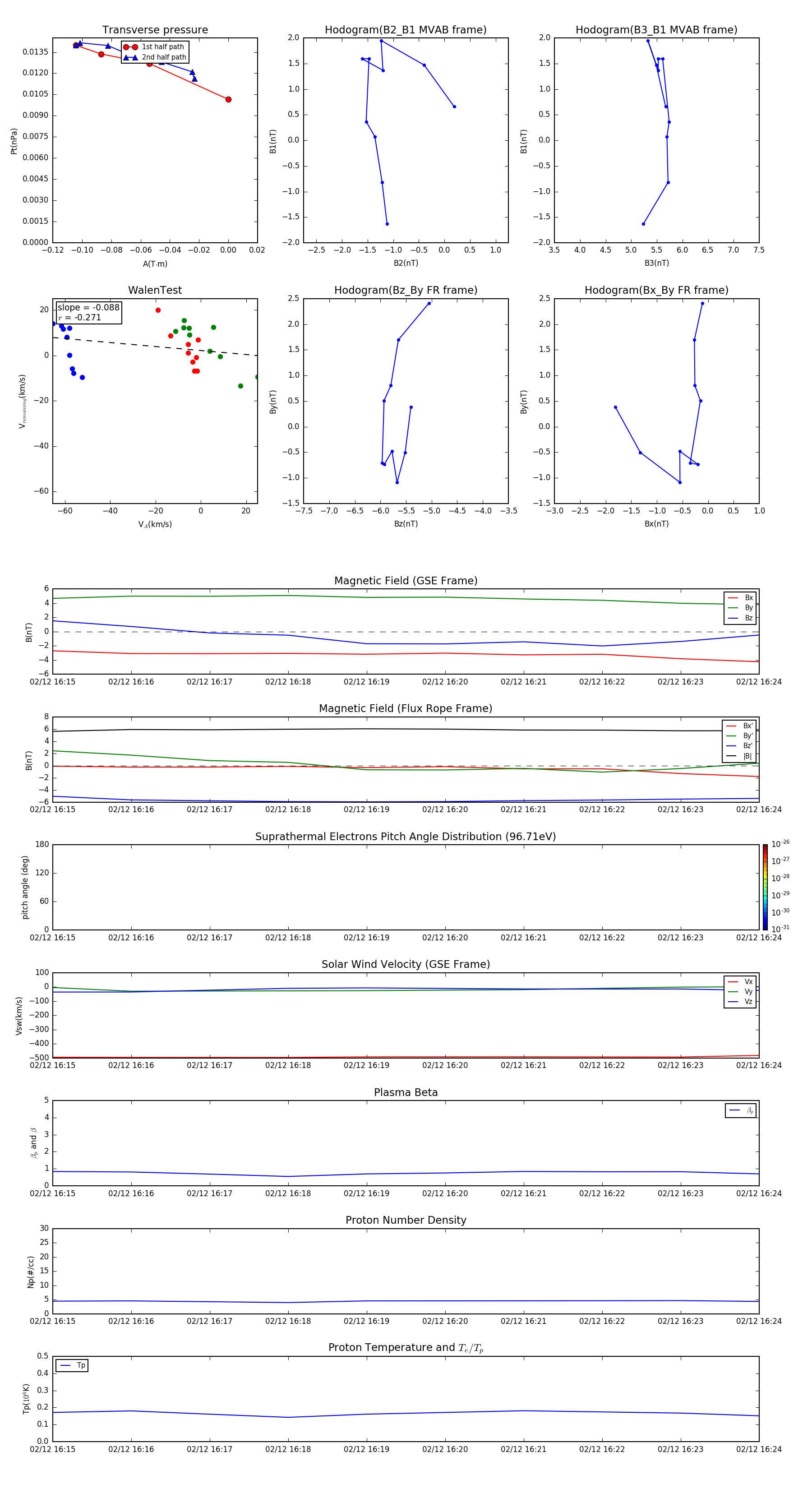Click the "B3(nT)" x-axis label

656,263
